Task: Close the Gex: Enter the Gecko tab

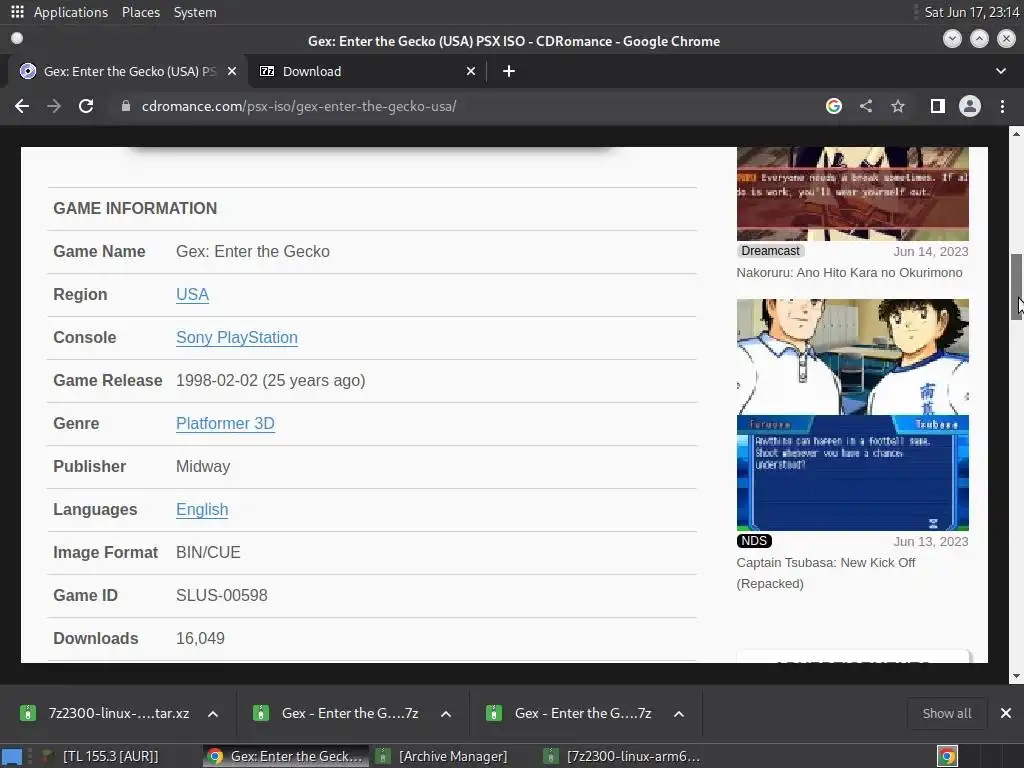Action: pyautogui.click(x=232, y=71)
